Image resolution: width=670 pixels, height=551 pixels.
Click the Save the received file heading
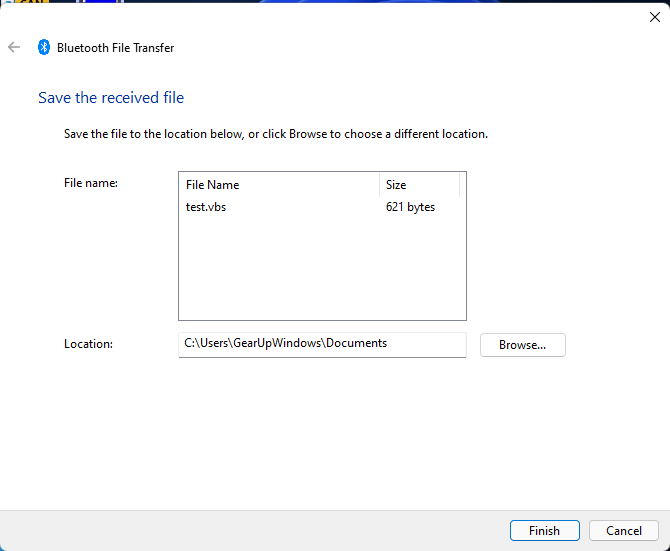111,98
